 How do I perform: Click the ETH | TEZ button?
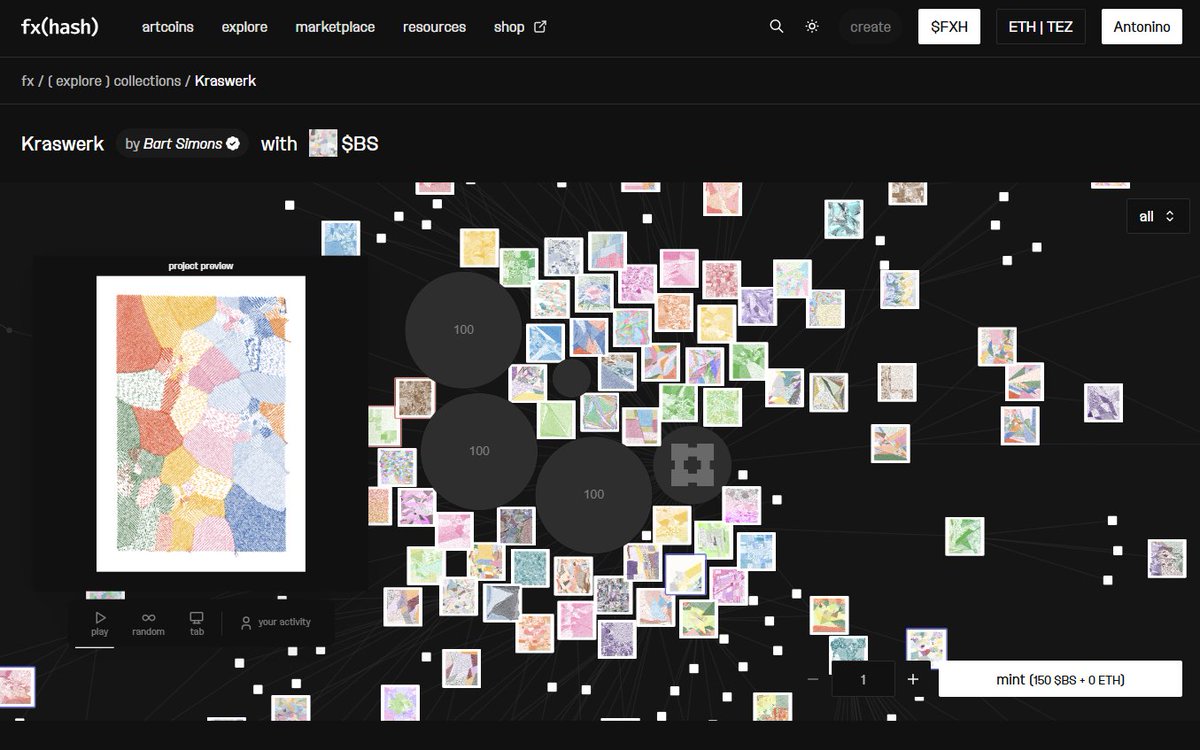[x=1040, y=27]
